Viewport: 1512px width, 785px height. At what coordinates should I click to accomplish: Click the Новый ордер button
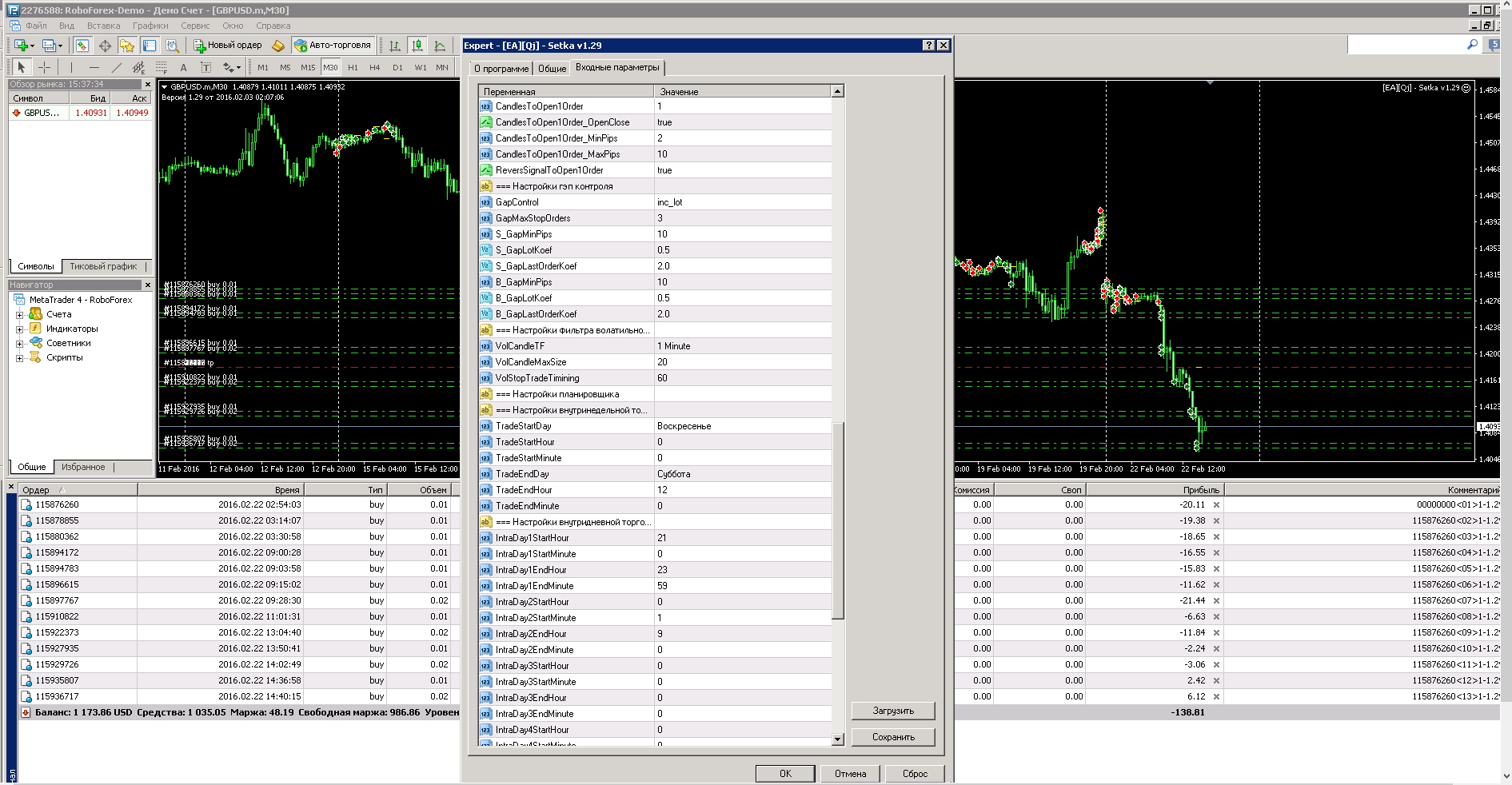click(x=228, y=46)
